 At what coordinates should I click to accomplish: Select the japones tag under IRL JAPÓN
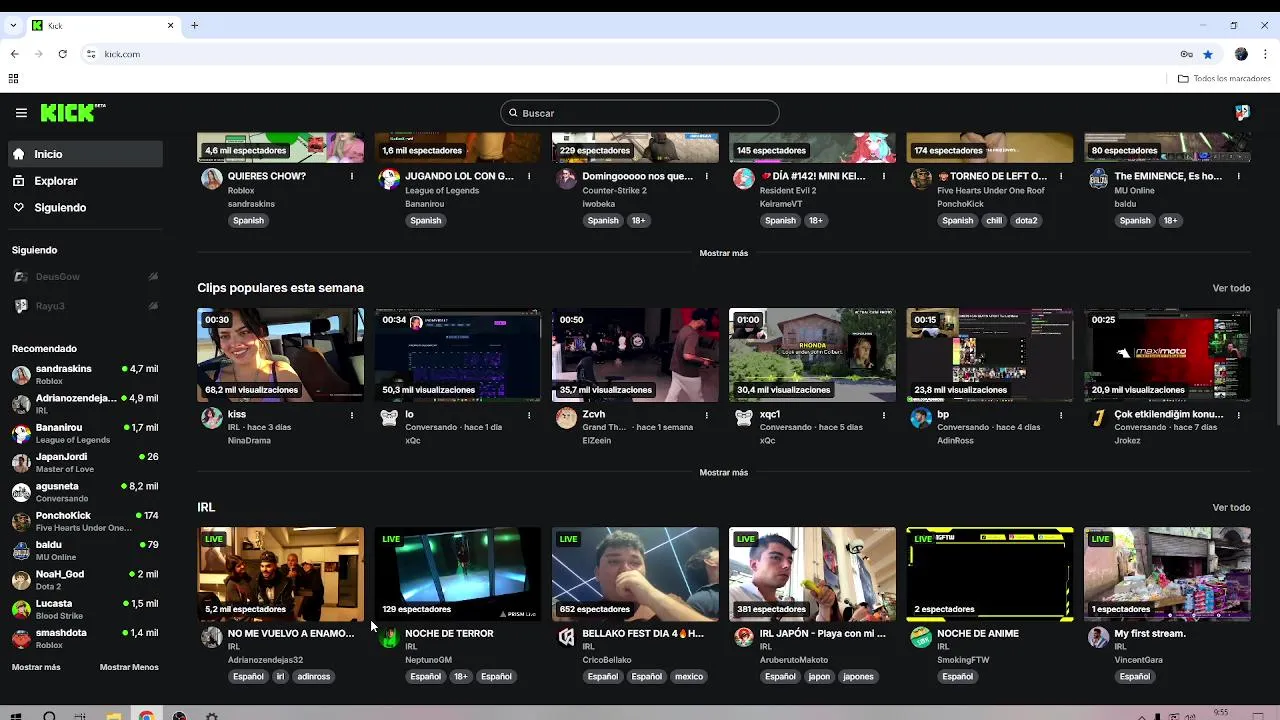pos(858,677)
